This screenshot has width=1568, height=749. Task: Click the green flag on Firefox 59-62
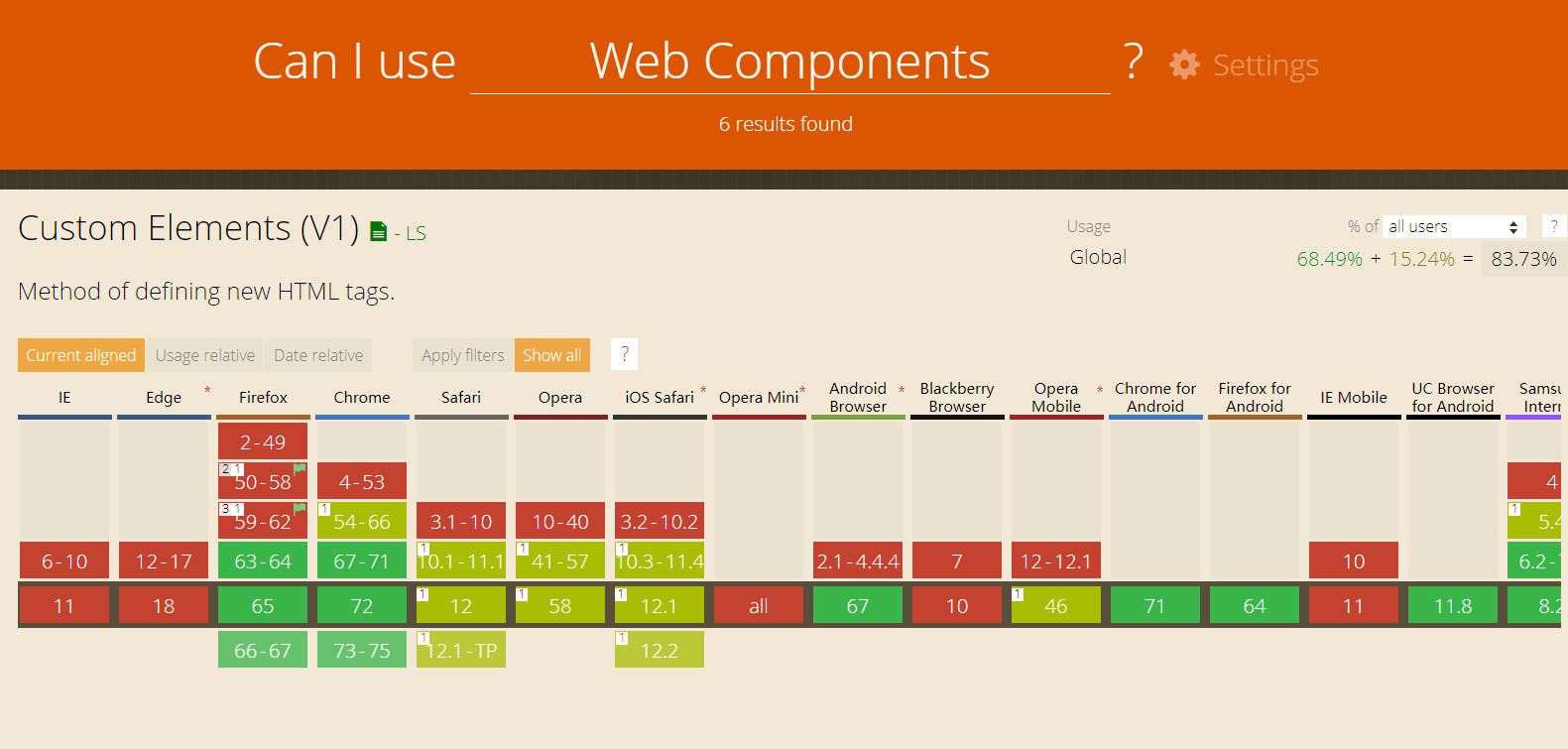tap(300, 509)
